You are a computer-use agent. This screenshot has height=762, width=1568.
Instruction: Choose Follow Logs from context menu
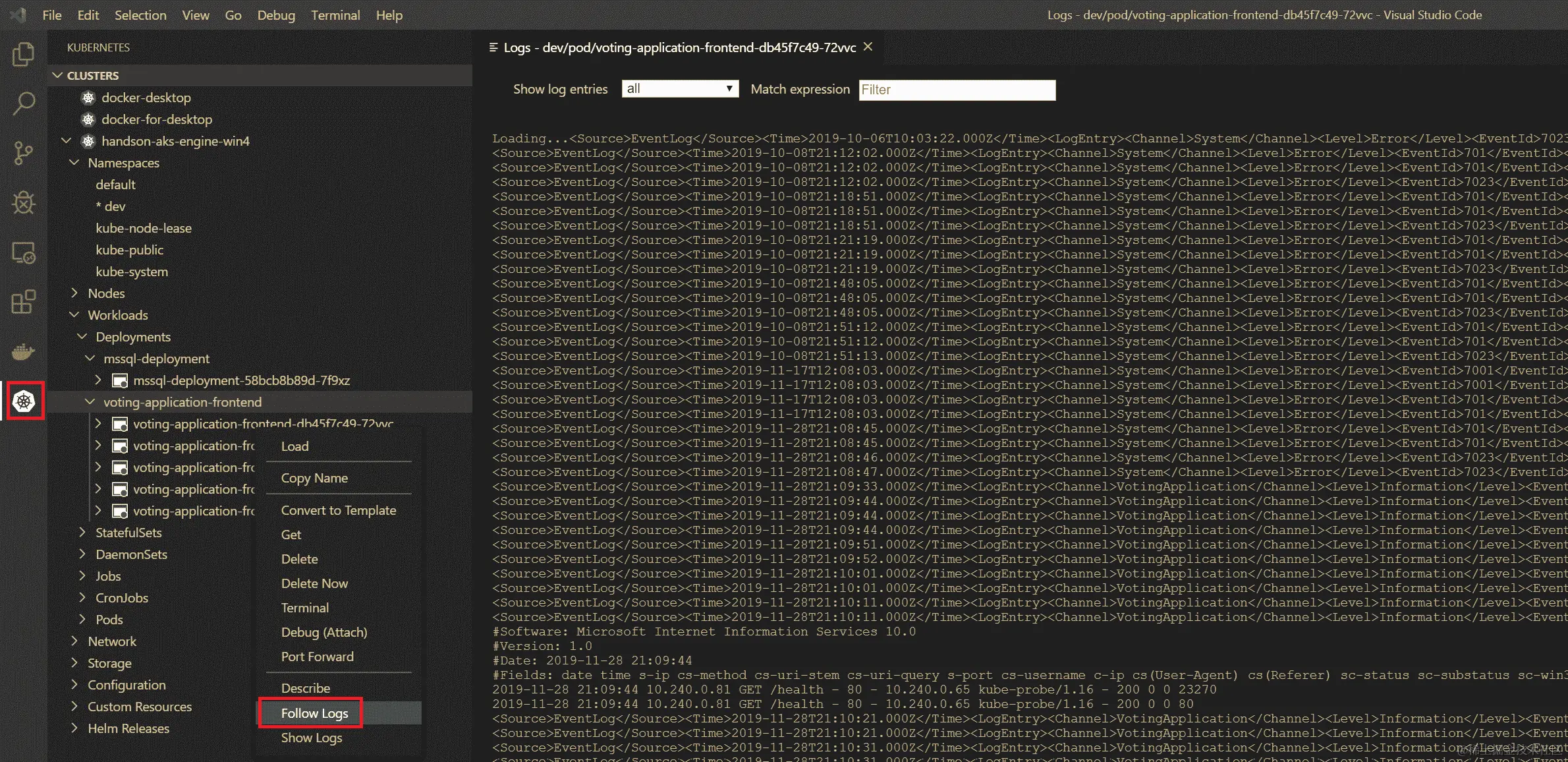click(x=314, y=713)
